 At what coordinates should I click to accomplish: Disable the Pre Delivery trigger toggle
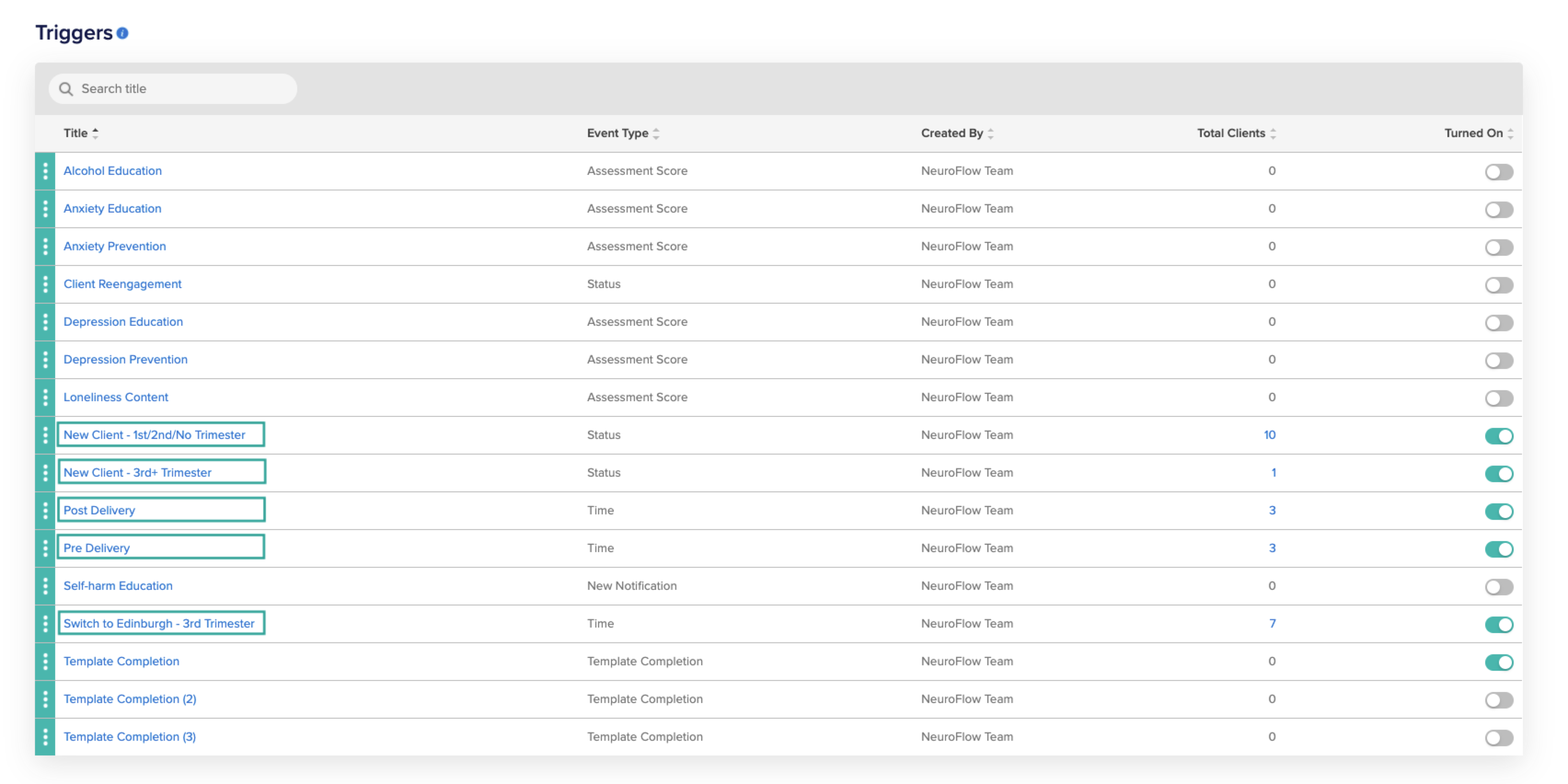coord(1499,550)
